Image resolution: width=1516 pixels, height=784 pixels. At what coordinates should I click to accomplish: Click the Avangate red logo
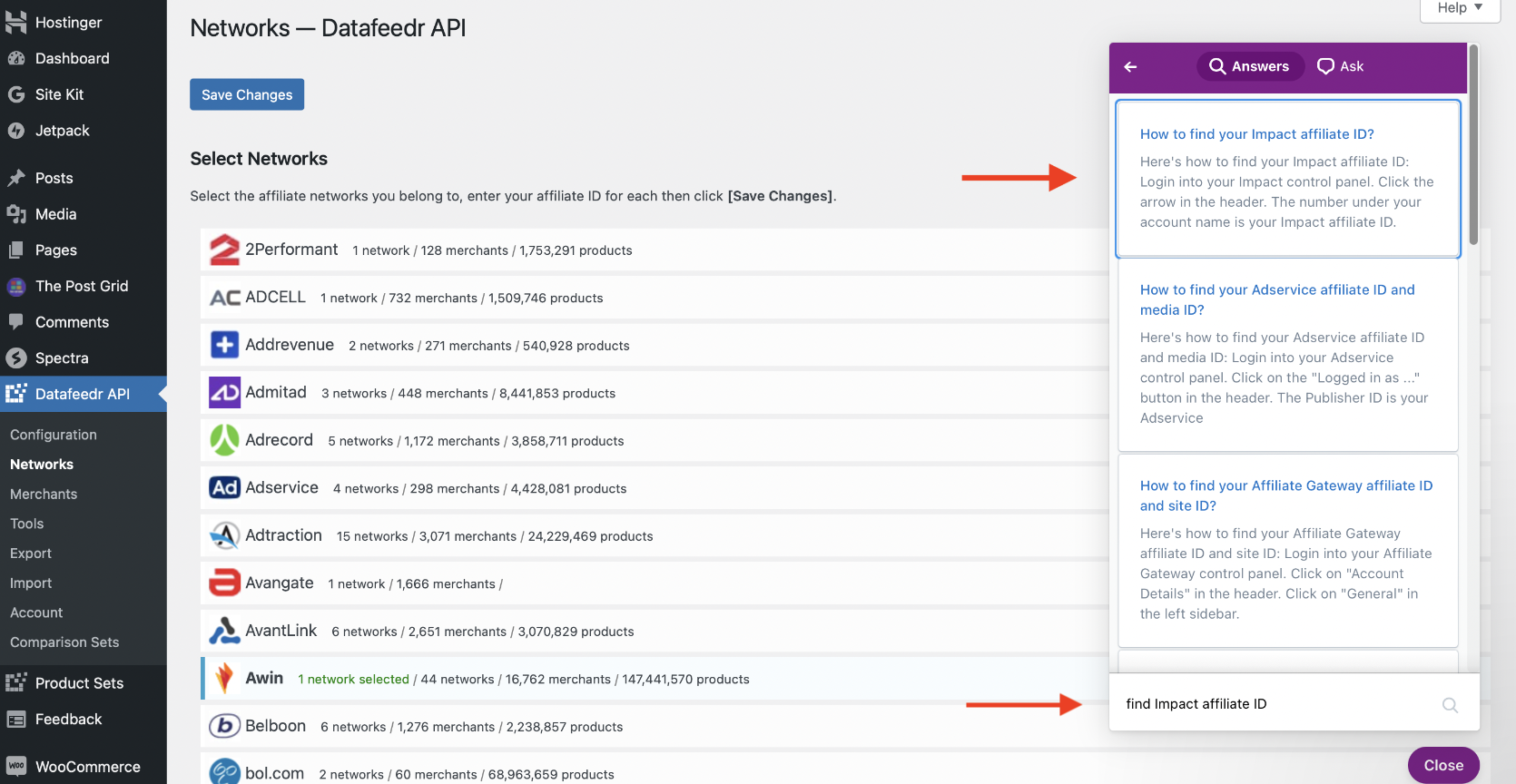tap(224, 583)
